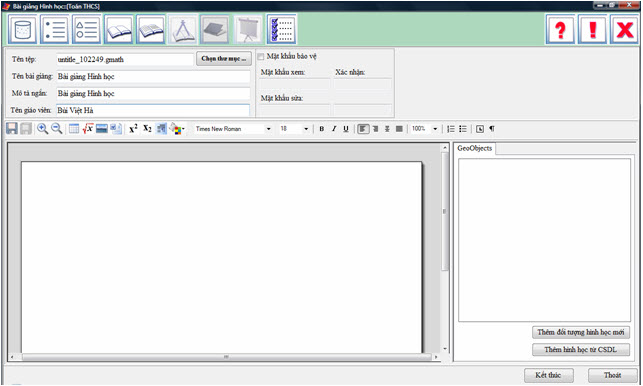Image resolution: width=643 pixels, height=386 pixels.
Task: Toggle bold formatting
Action: 322,129
